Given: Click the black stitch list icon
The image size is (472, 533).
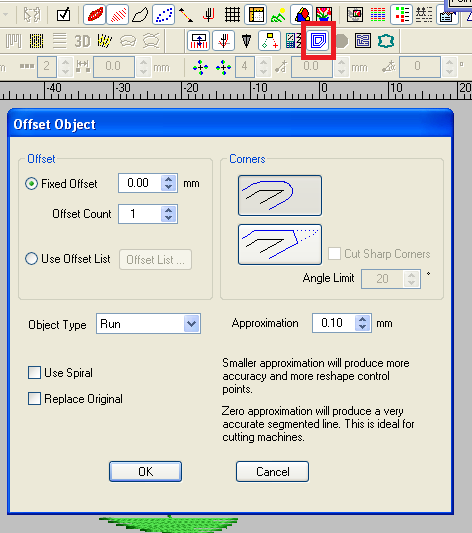Looking at the screenshot, I should [x=424, y=15].
